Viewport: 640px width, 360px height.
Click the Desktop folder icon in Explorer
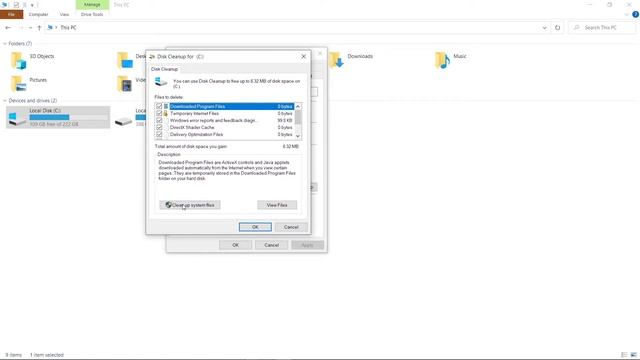125,60
